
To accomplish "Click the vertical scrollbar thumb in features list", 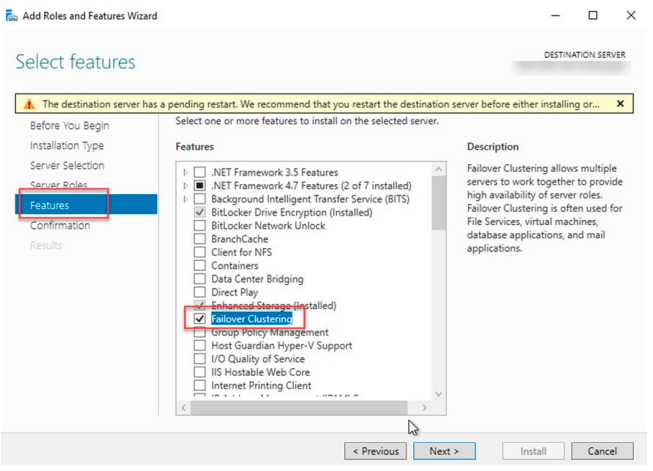I will point(439,203).
